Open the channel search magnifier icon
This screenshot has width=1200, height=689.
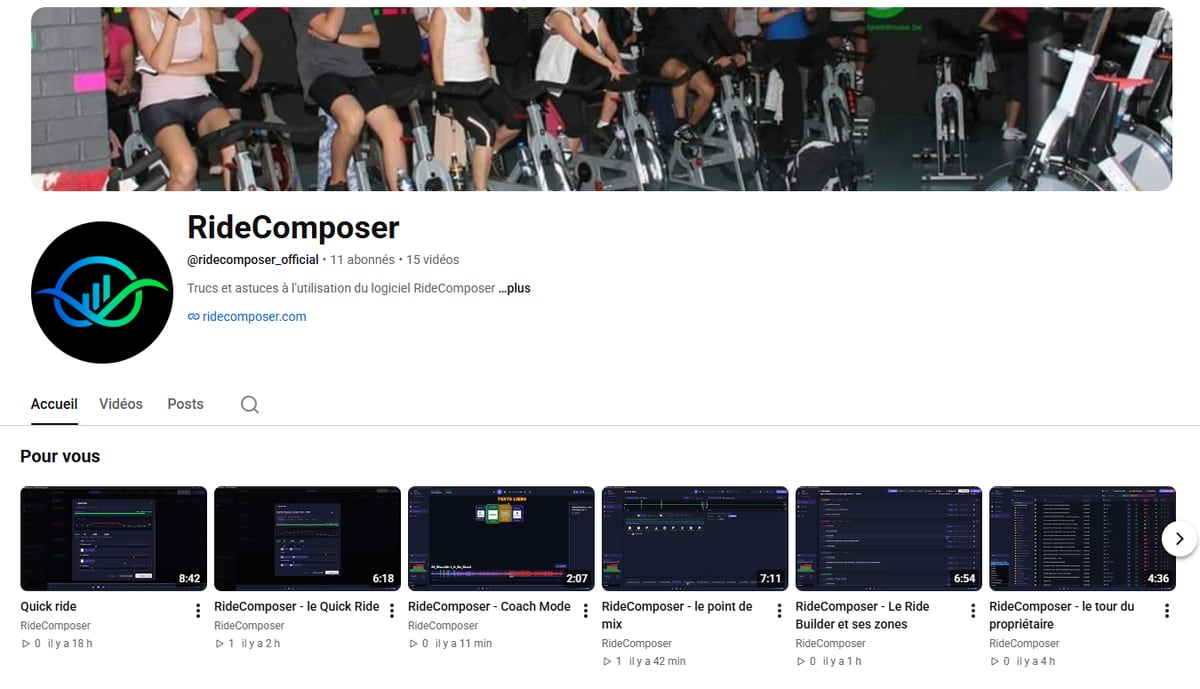pyautogui.click(x=250, y=404)
